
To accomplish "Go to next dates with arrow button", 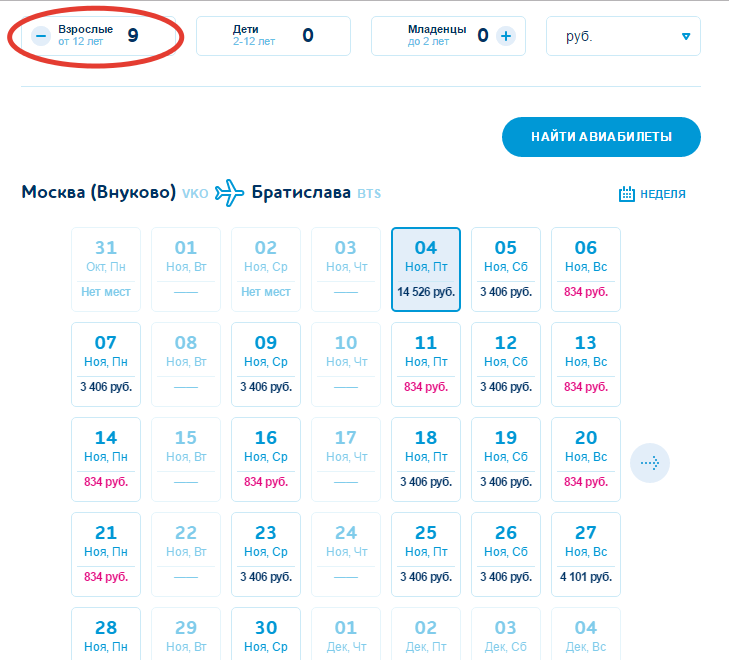I will coord(650,463).
